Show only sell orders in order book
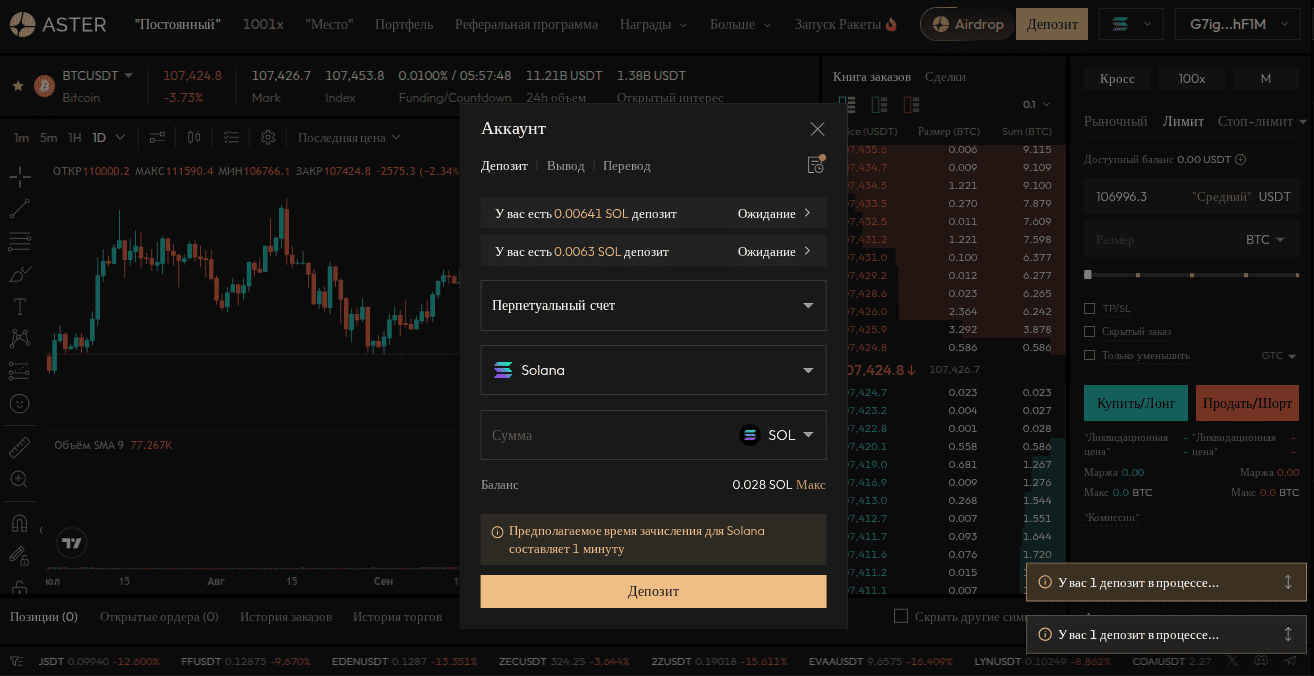The image size is (1314, 676). 911,104
